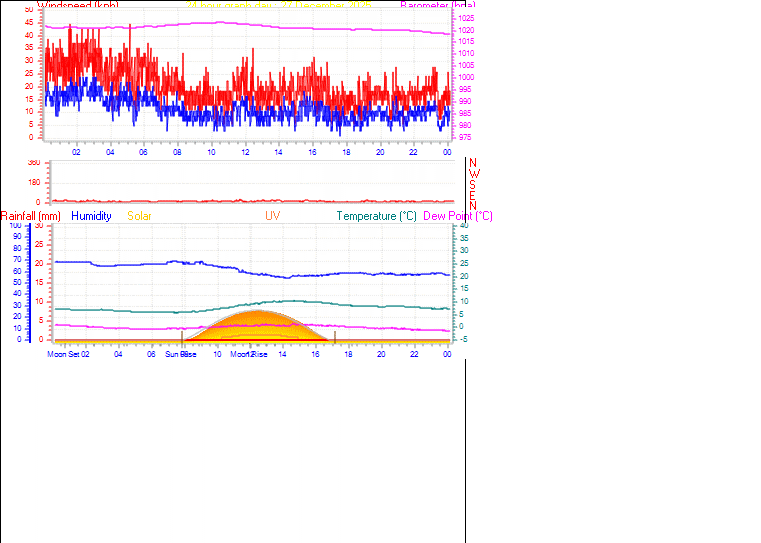The width and height of the screenshot is (761, 543).
Task: Click the pink barometer line in top chart
Action: tap(300, 26)
